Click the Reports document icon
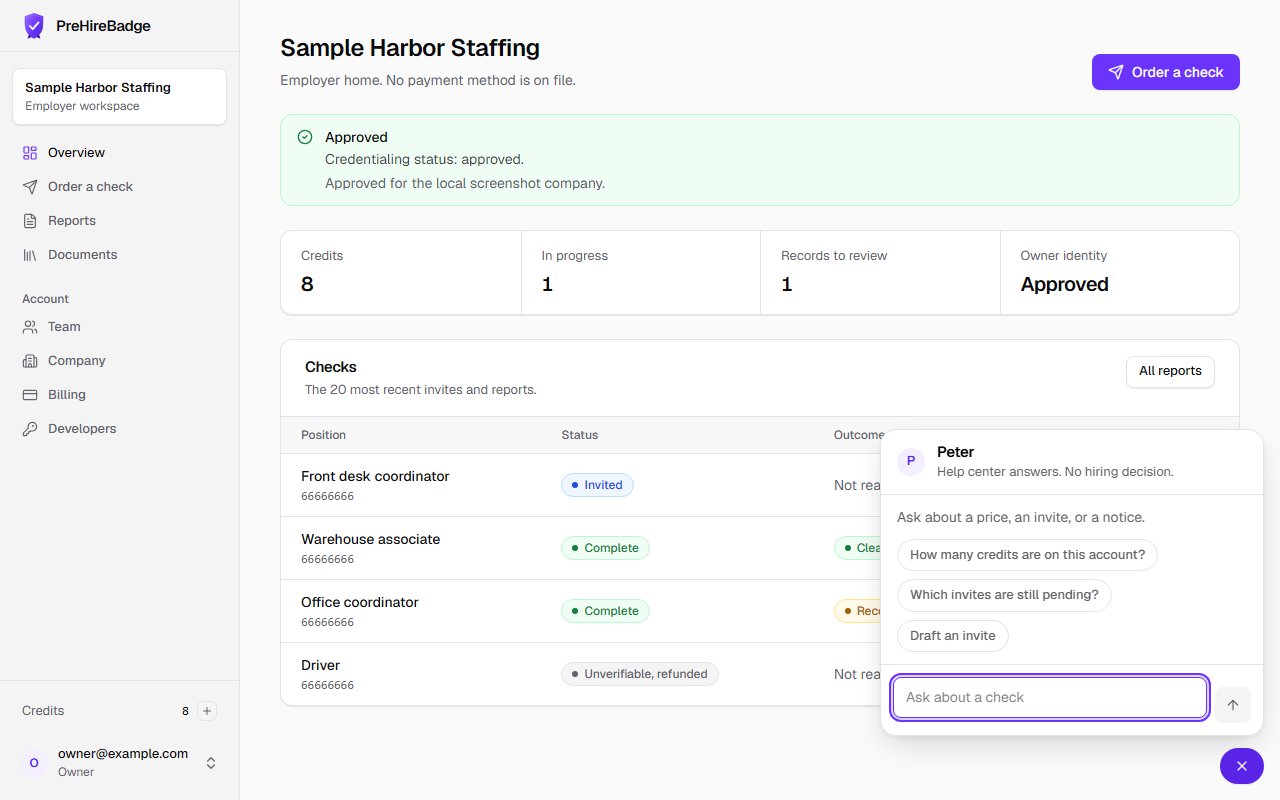Screen dimensions: 1280x800 pos(30,221)
